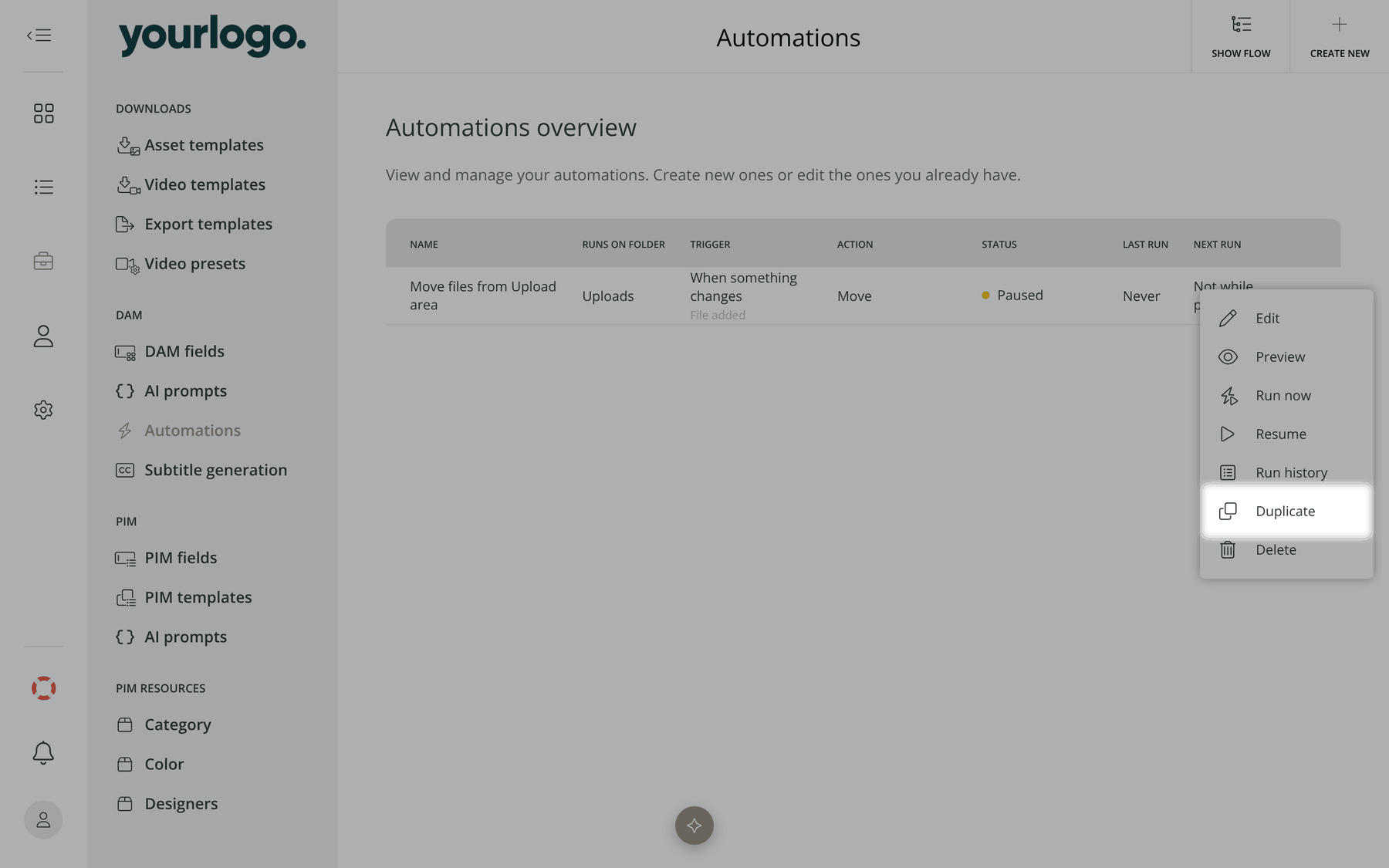The width and height of the screenshot is (1389, 868).
Task: Open the briefcase icon in left rail
Action: (43, 262)
